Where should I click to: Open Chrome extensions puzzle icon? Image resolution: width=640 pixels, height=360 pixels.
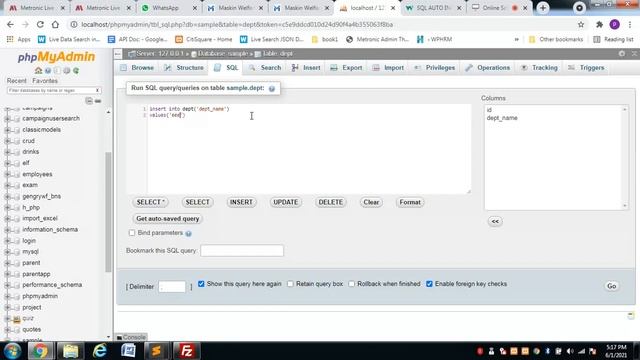tap(599, 24)
